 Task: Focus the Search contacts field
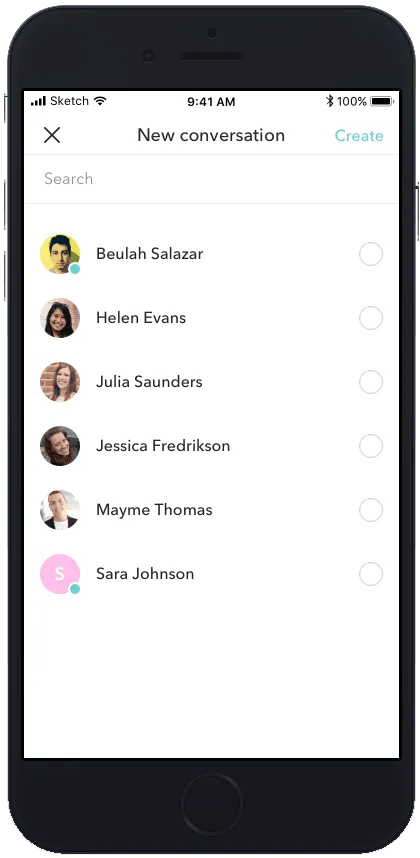tap(211, 179)
